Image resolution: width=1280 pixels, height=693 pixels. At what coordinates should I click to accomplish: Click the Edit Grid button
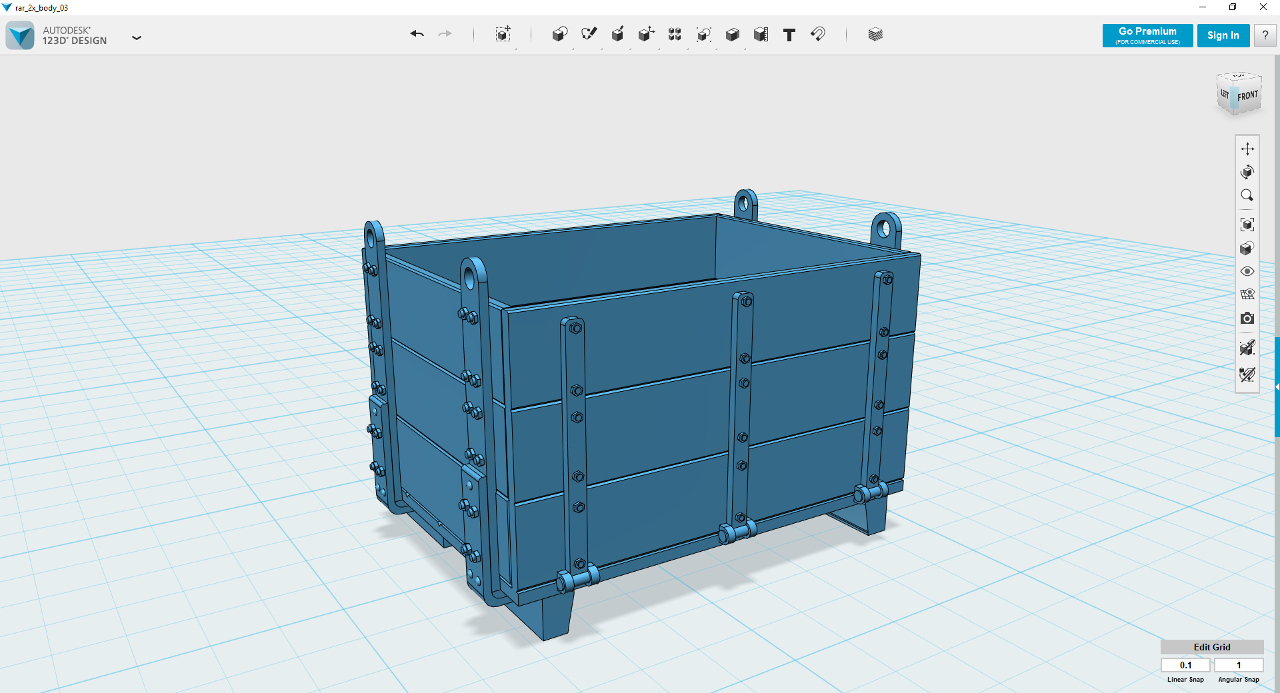click(x=1212, y=647)
